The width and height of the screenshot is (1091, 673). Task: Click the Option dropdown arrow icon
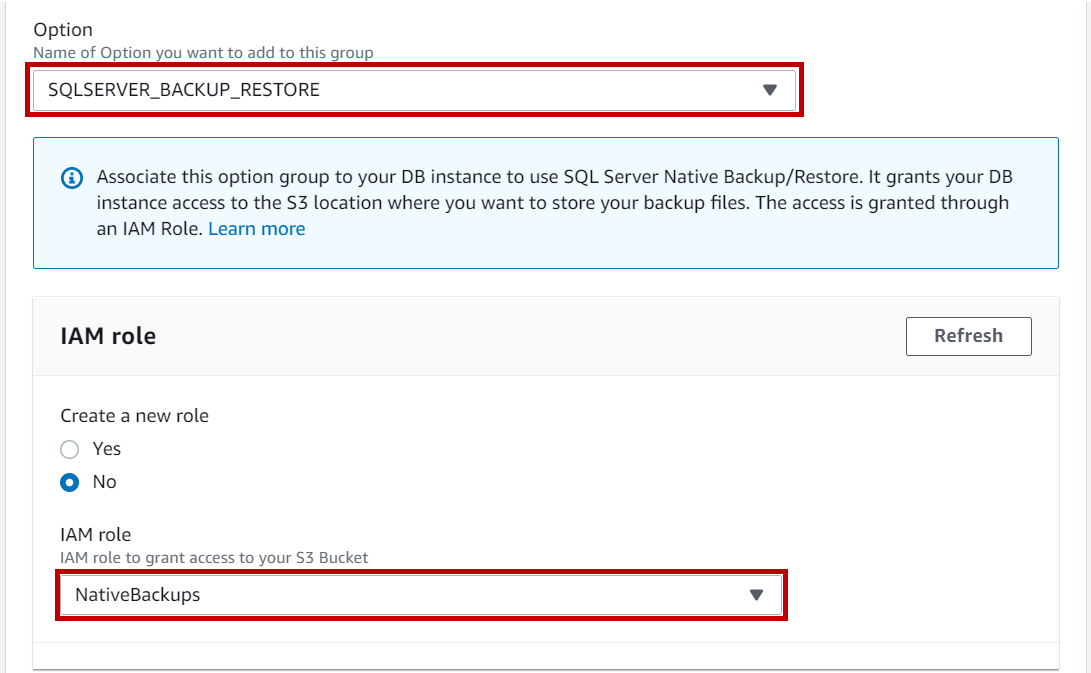(x=769, y=90)
